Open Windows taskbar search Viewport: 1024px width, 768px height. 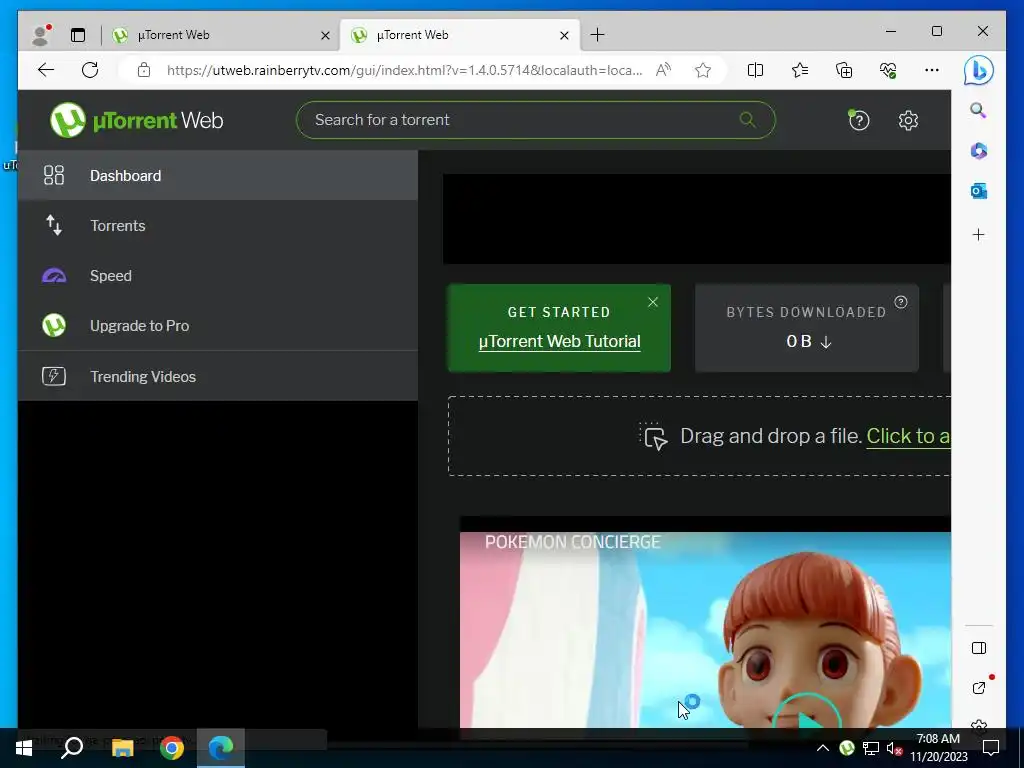[x=72, y=748]
